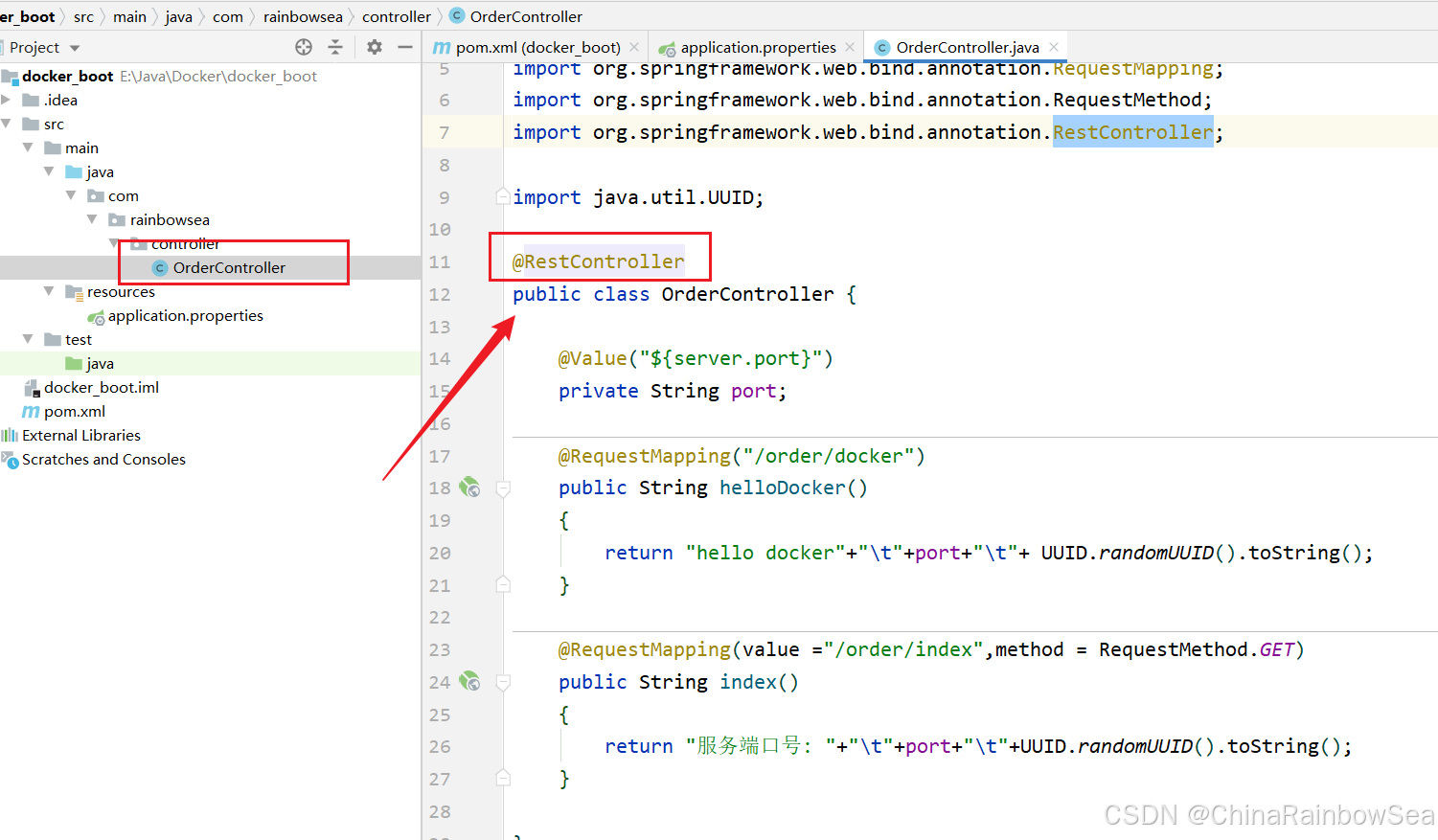Click src in the breadcrumb bar

click(83, 16)
